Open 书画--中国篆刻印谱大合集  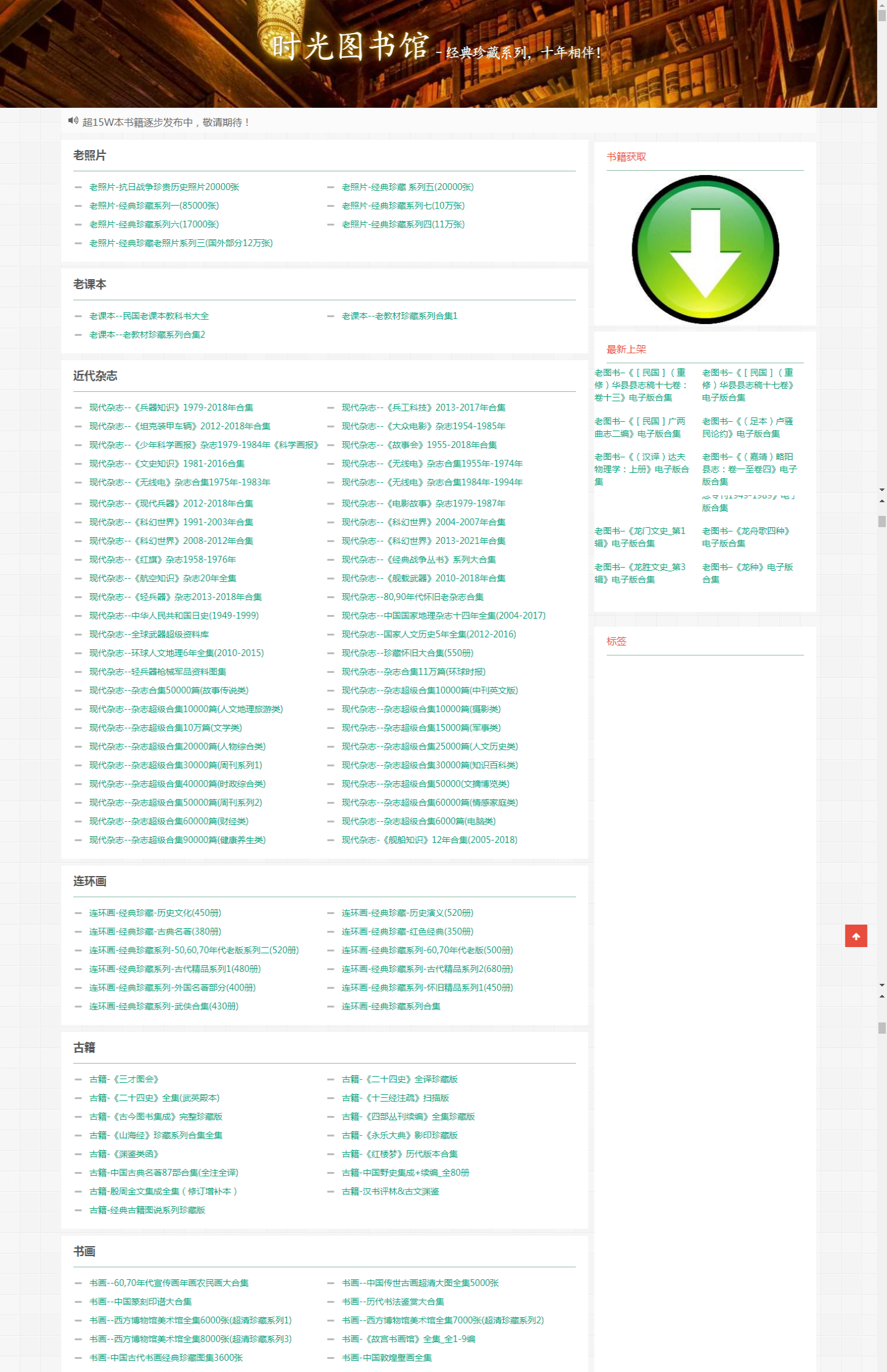click(x=140, y=1302)
